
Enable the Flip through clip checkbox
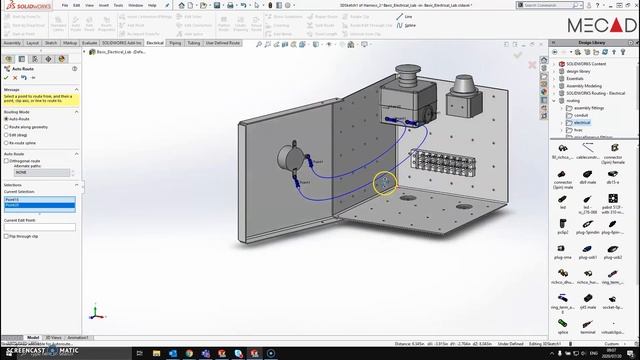[x=6, y=236]
